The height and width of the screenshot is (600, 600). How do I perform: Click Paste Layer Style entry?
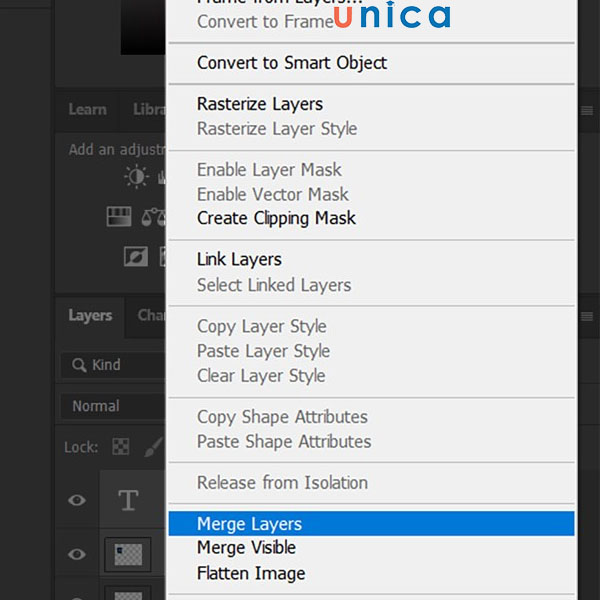371,351
